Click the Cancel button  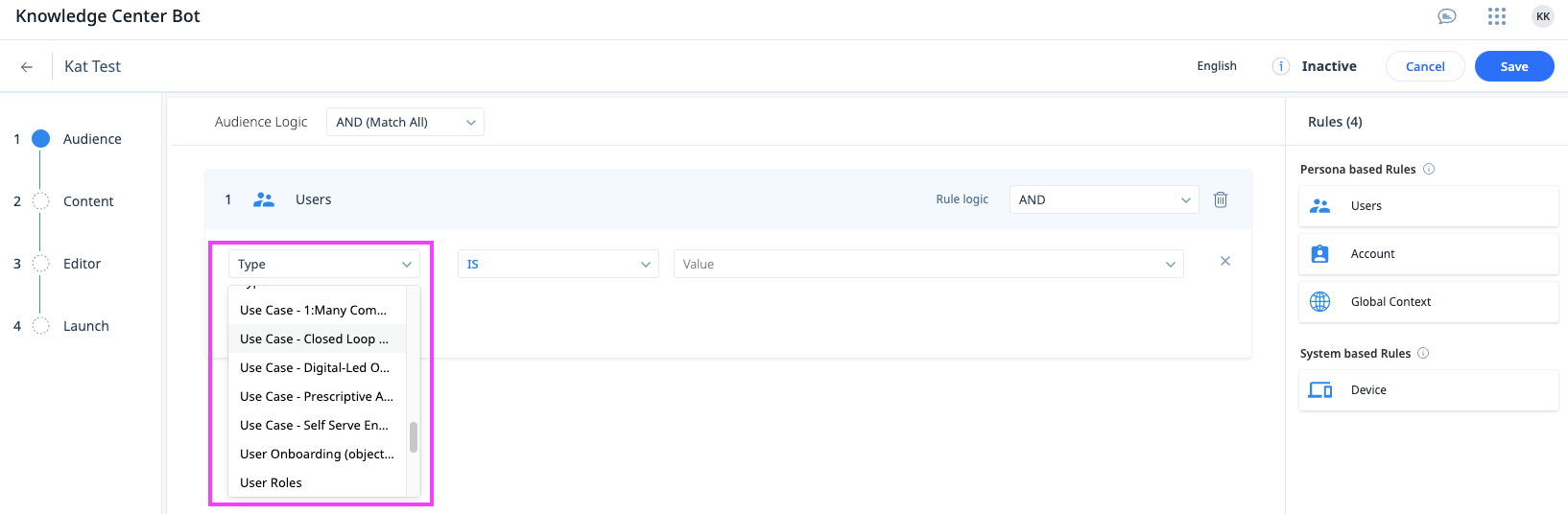1425,66
